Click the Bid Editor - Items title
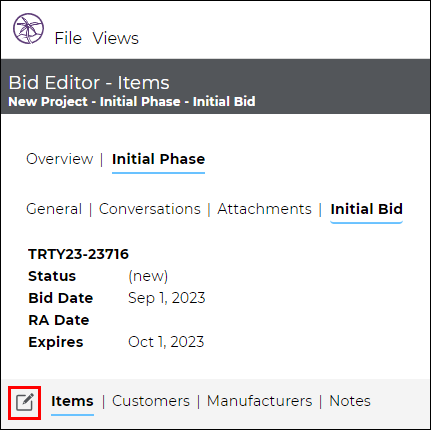 click(89, 83)
